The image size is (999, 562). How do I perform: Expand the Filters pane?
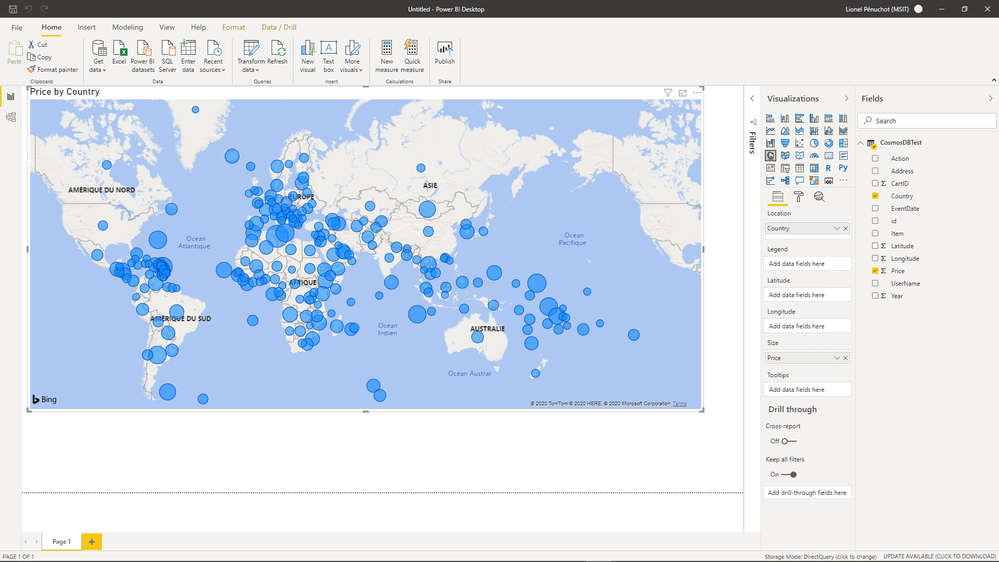click(752, 99)
